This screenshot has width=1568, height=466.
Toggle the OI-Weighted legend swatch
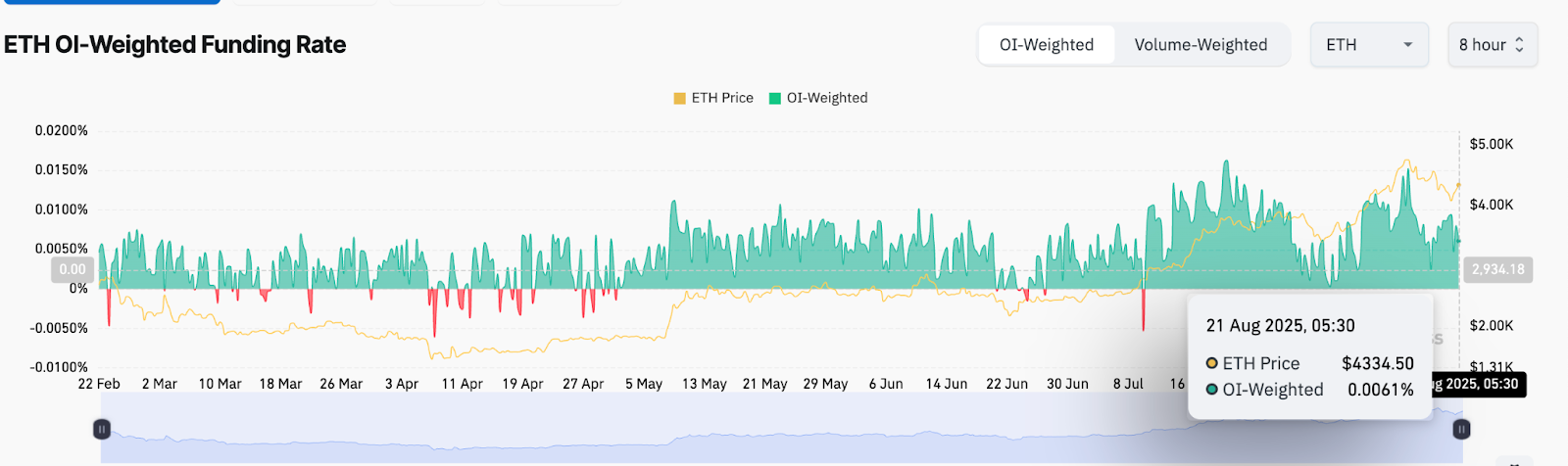pos(775,98)
